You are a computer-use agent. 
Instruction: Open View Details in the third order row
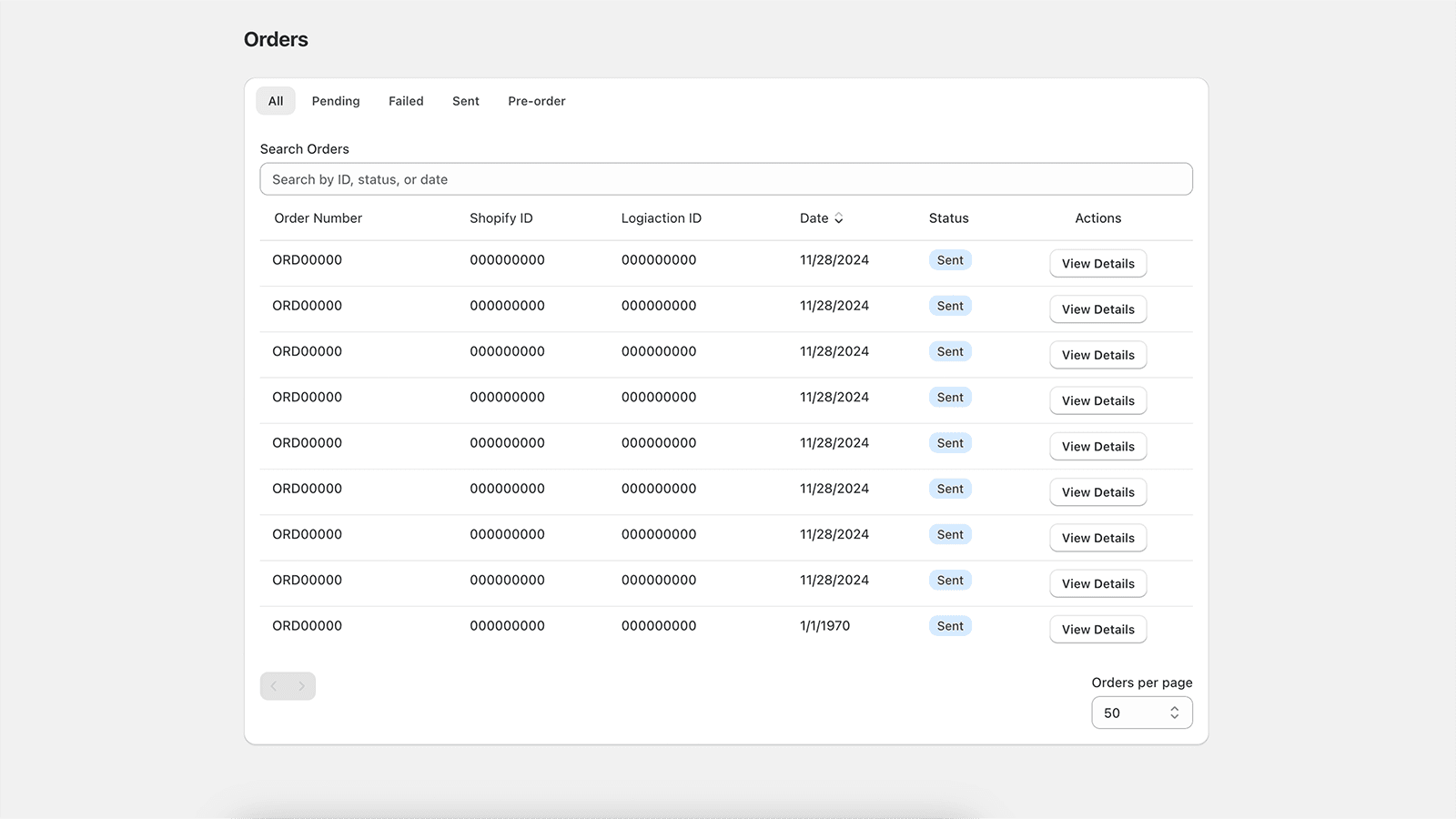[x=1097, y=355]
